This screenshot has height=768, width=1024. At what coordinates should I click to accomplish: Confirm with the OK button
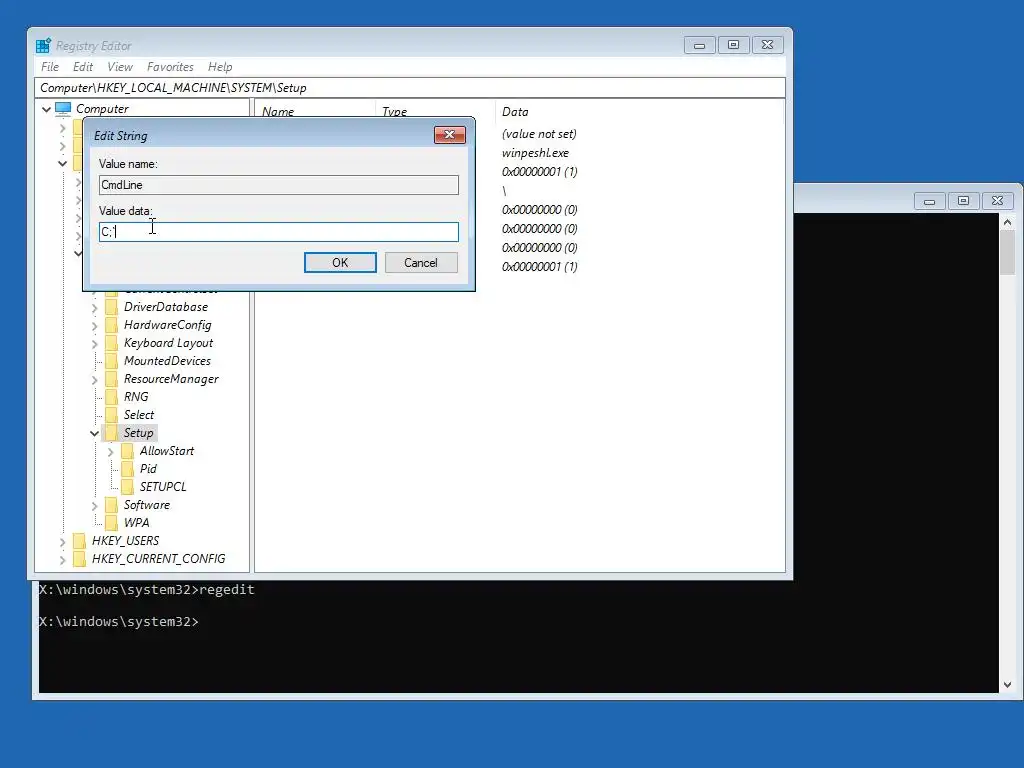pos(340,263)
